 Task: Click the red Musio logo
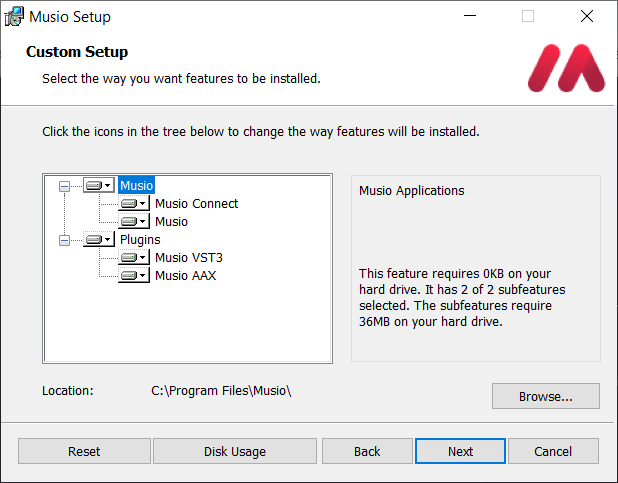(566, 68)
